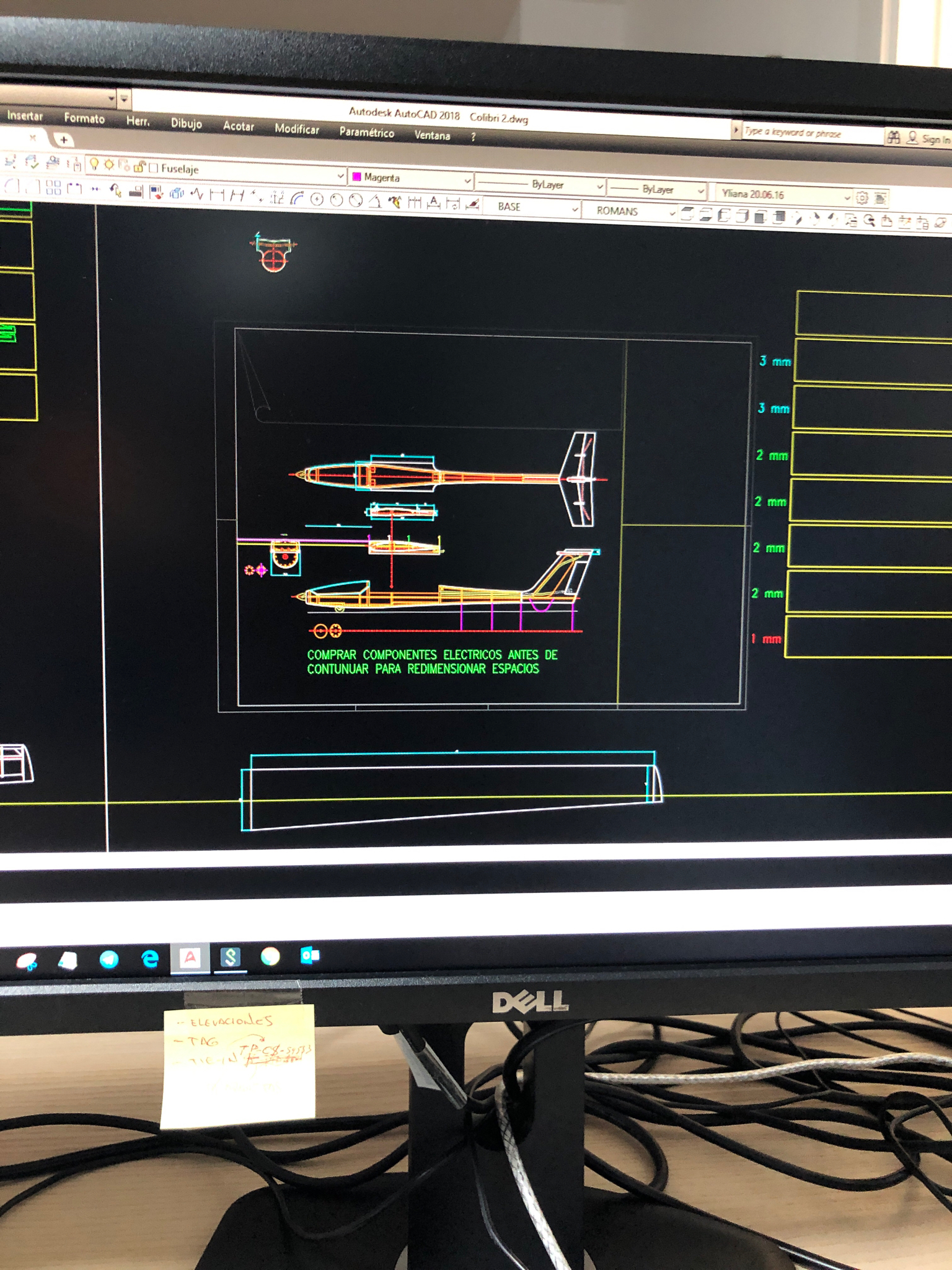952x1270 pixels.
Task: Click the magenta color swatch
Action: click(356, 177)
